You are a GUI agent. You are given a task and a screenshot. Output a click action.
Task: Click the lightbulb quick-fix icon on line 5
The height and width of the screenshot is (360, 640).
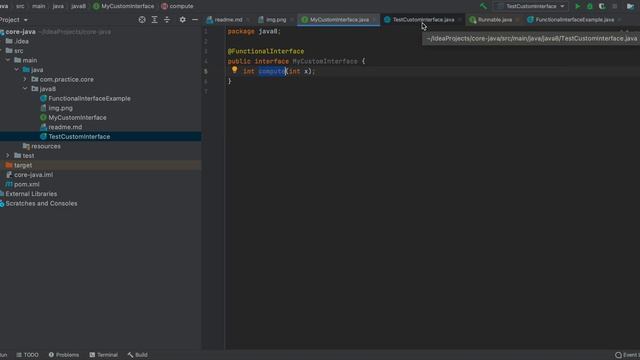(x=234, y=70)
